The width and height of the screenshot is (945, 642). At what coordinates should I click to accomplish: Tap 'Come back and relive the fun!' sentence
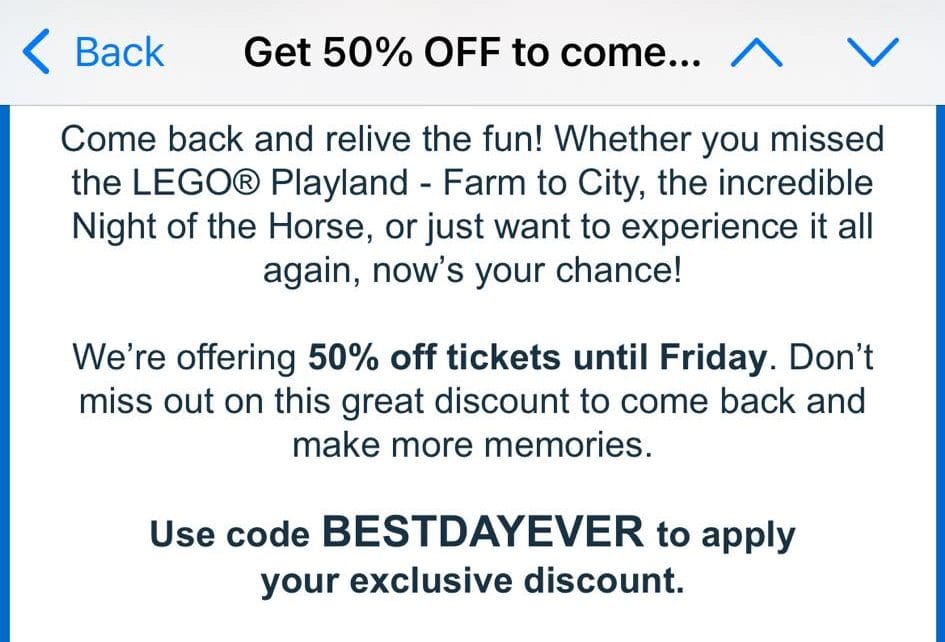tap(302, 139)
